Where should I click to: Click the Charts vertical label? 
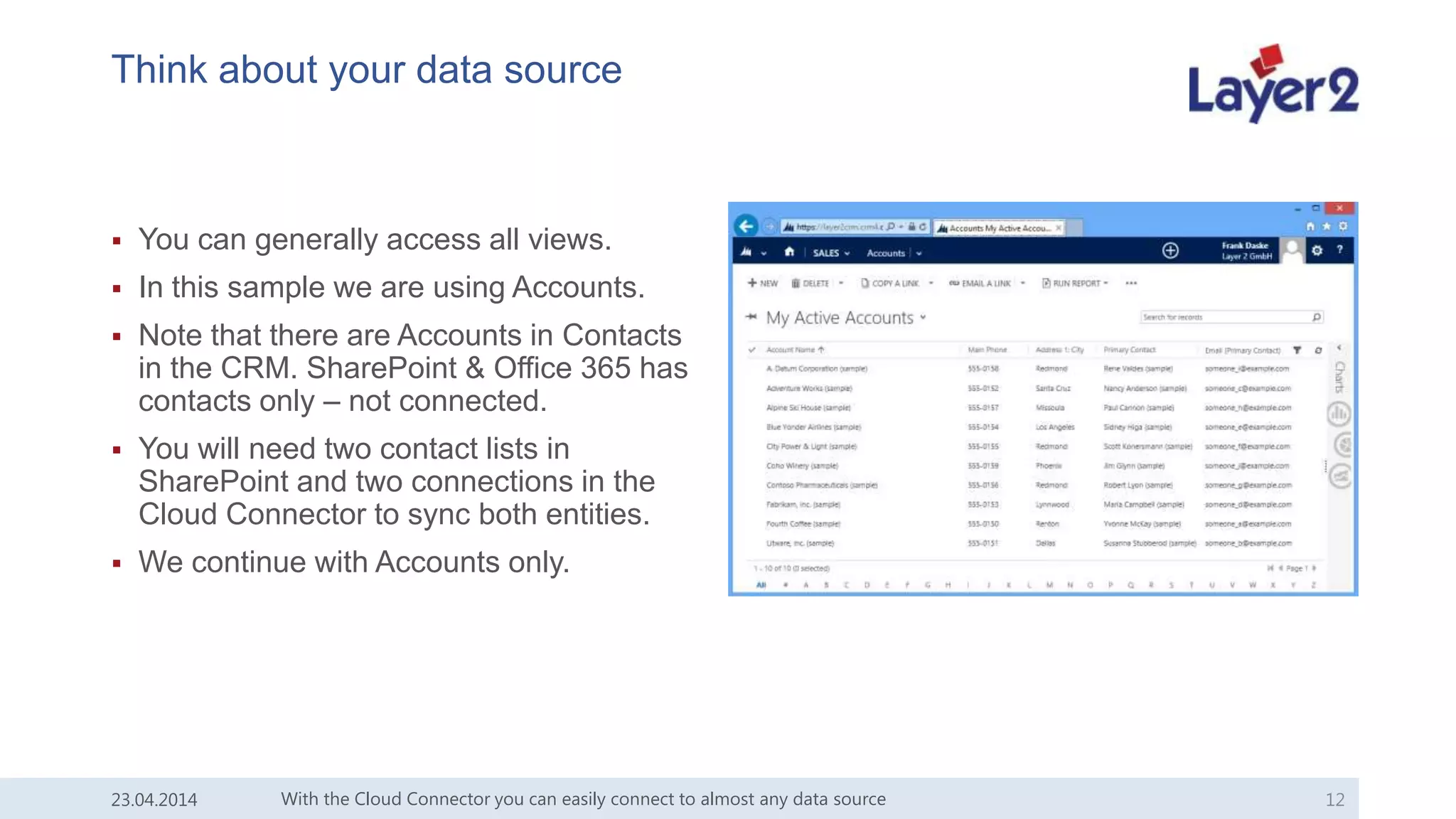1339,377
